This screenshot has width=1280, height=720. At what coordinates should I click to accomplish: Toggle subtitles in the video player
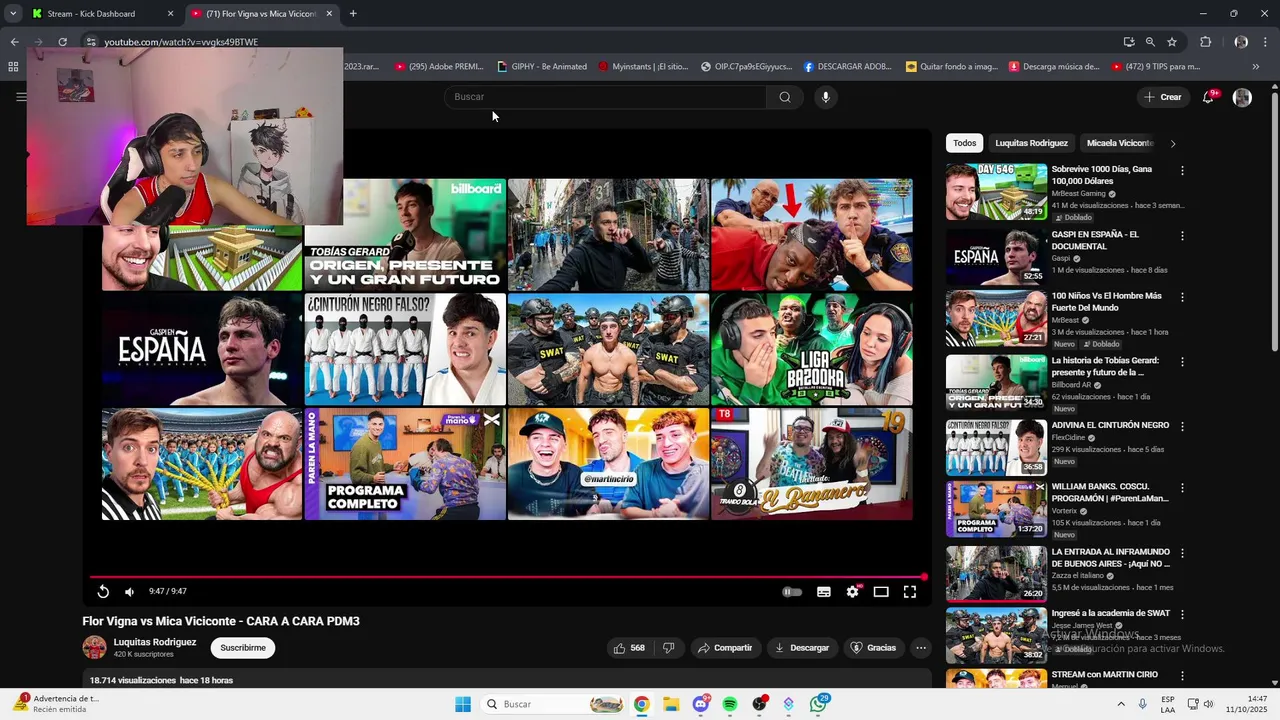coord(824,591)
